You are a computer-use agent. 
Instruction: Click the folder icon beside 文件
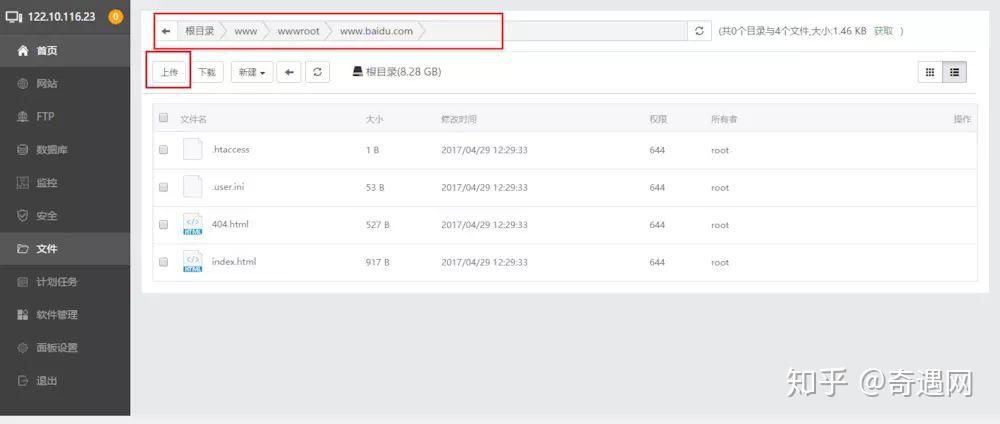[x=23, y=249]
